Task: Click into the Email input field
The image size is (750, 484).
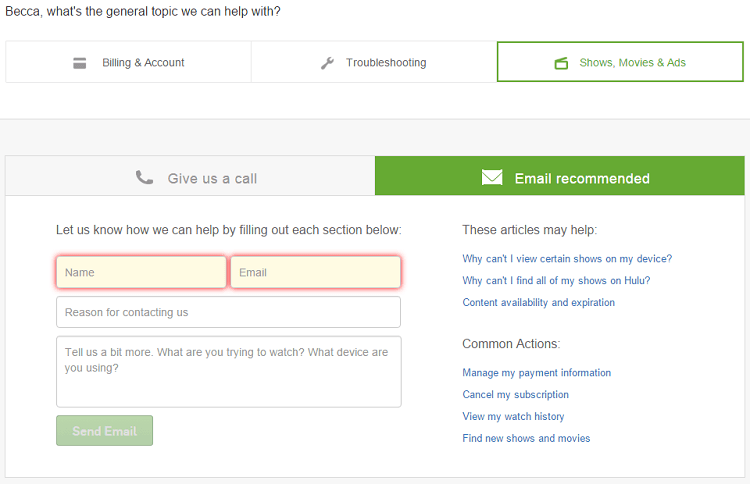Action: (316, 272)
